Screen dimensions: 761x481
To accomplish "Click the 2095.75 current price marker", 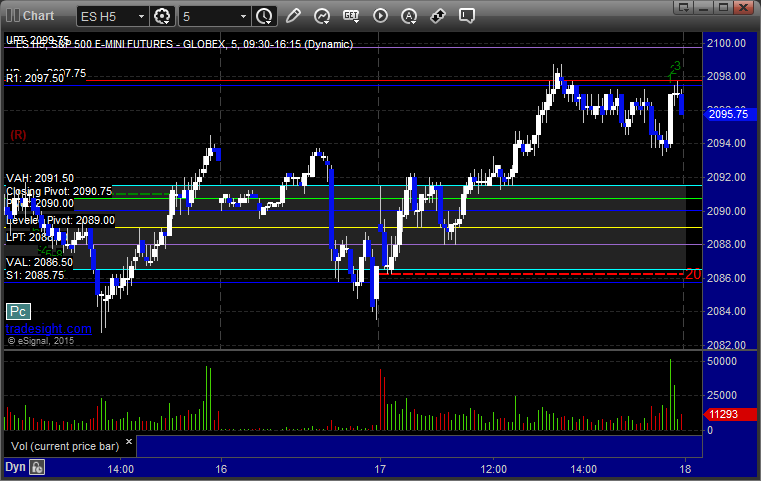I will 729,114.
